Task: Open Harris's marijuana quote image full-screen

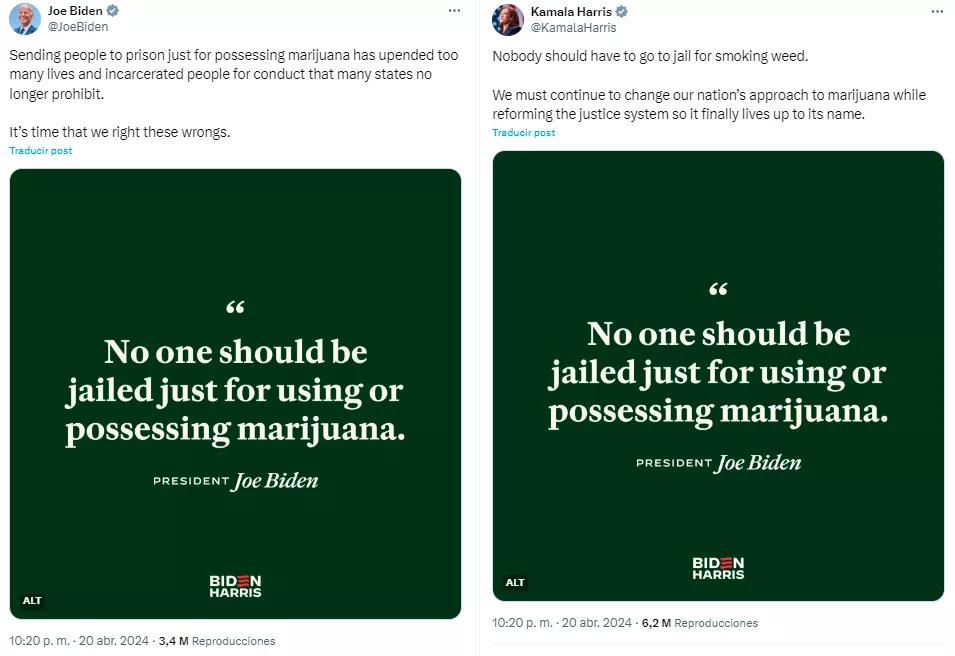Action: pos(718,370)
